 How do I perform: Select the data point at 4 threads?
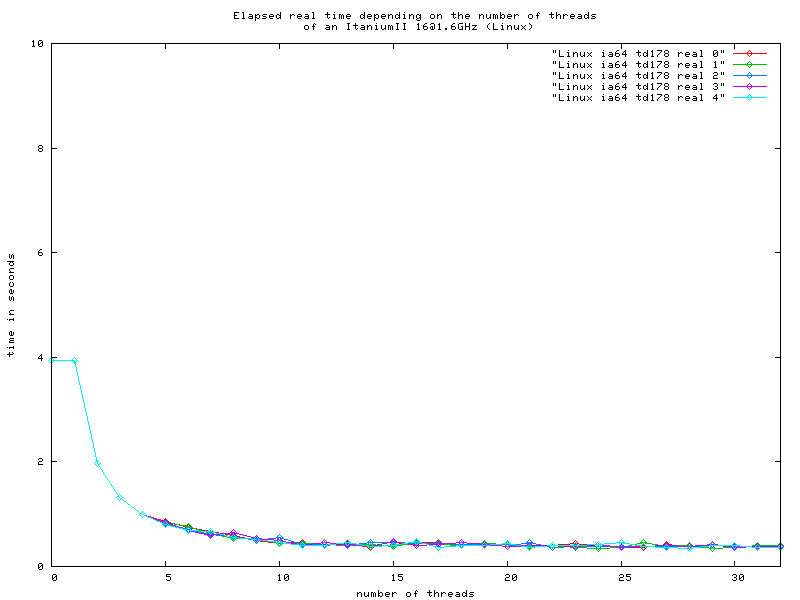(x=142, y=515)
